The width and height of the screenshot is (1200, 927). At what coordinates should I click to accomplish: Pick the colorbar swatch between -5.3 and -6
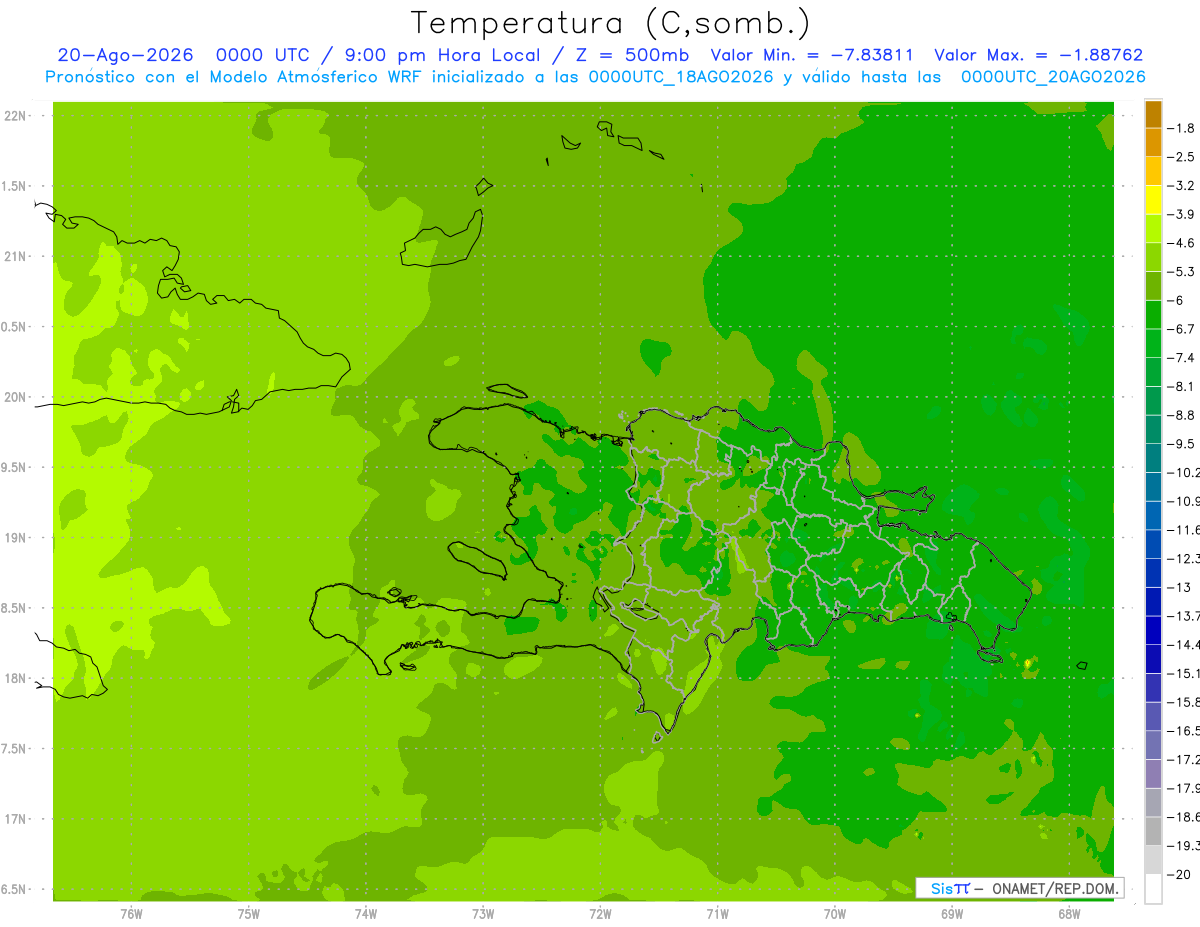1153,286
